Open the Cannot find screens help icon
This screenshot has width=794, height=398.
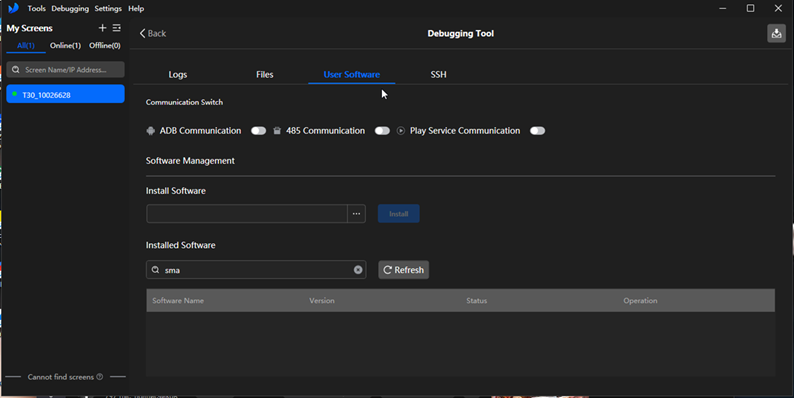(x=100, y=377)
